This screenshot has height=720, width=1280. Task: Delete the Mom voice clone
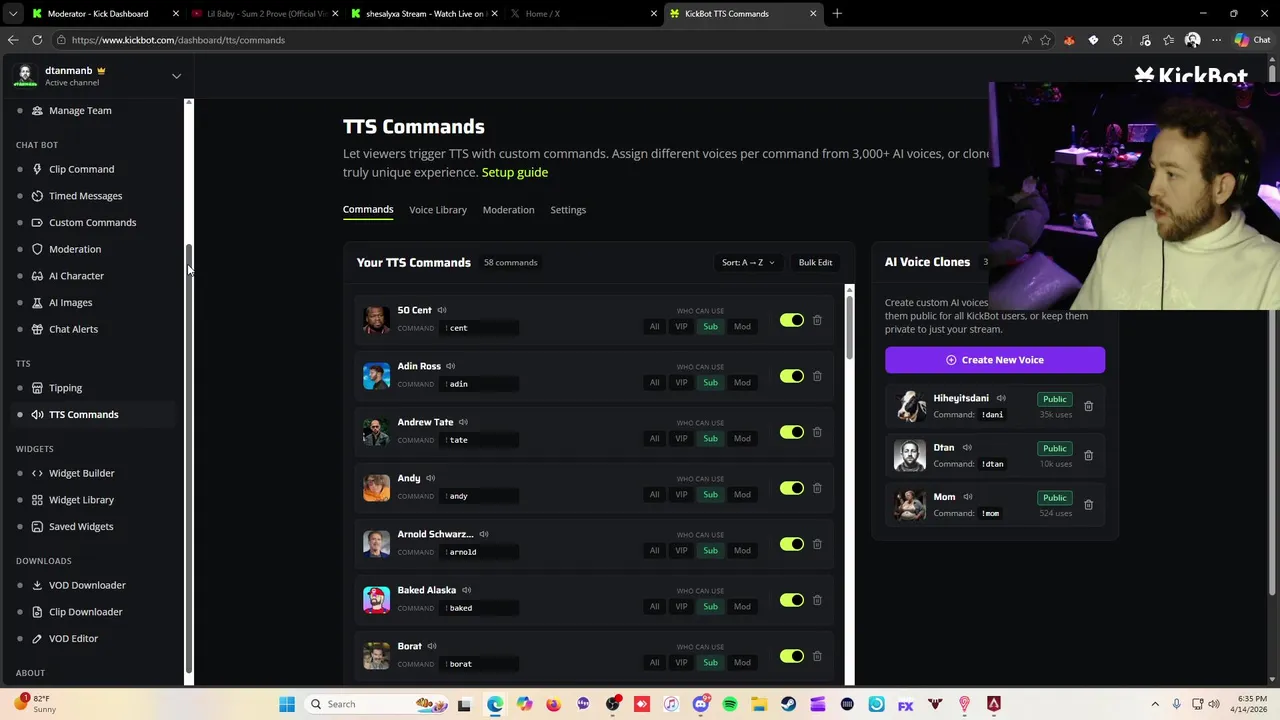pos(1088,504)
